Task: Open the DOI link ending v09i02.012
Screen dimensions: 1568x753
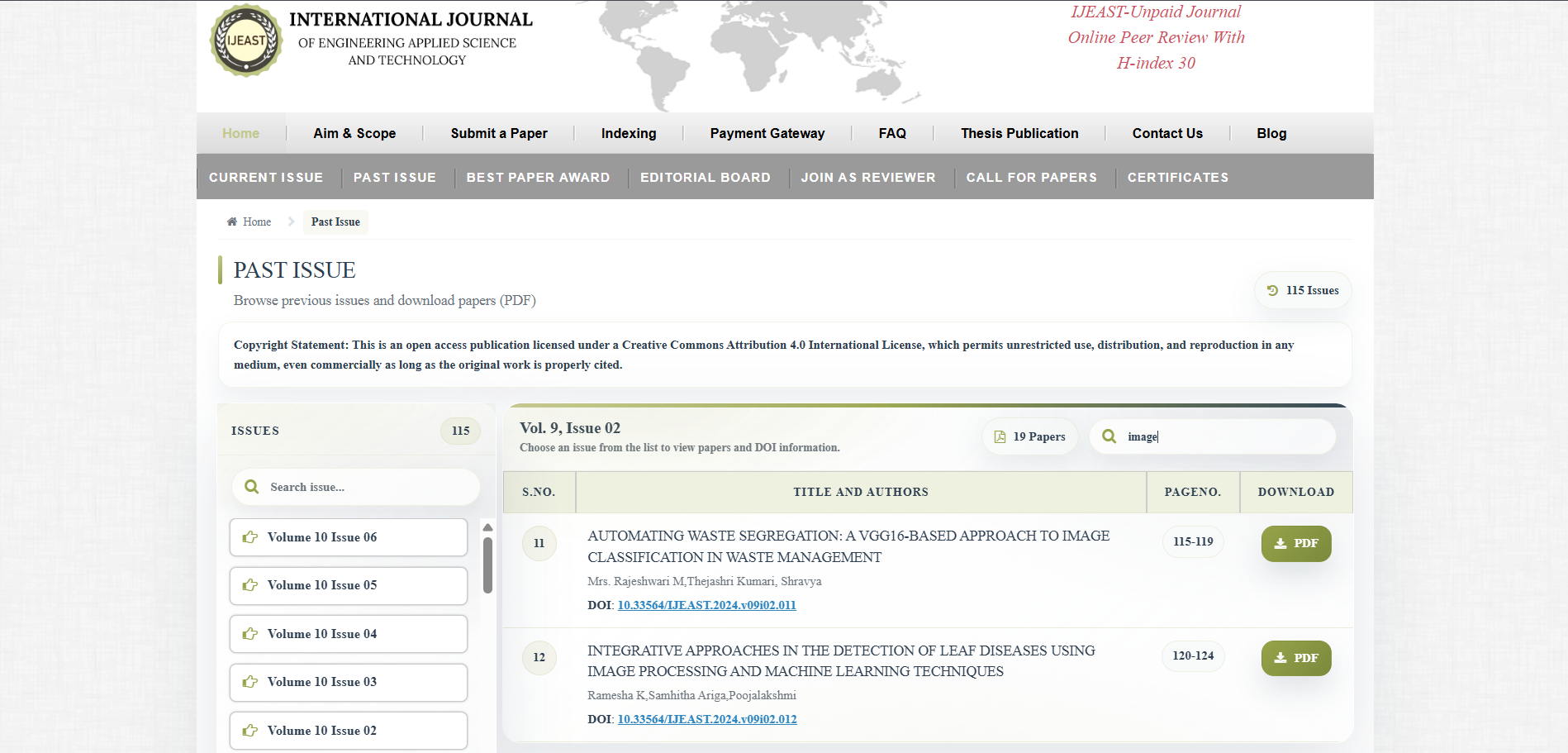Action: 707,719
